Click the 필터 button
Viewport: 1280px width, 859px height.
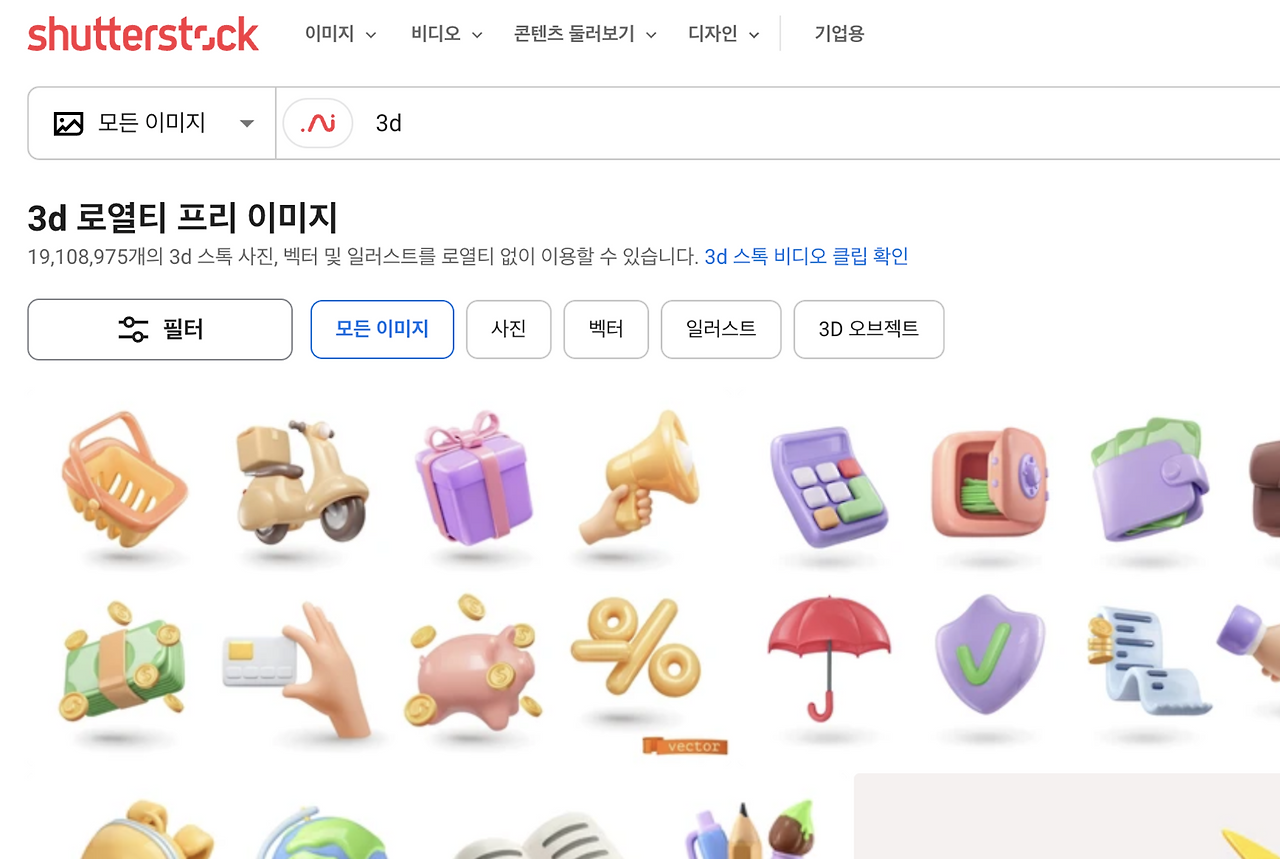tap(160, 329)
